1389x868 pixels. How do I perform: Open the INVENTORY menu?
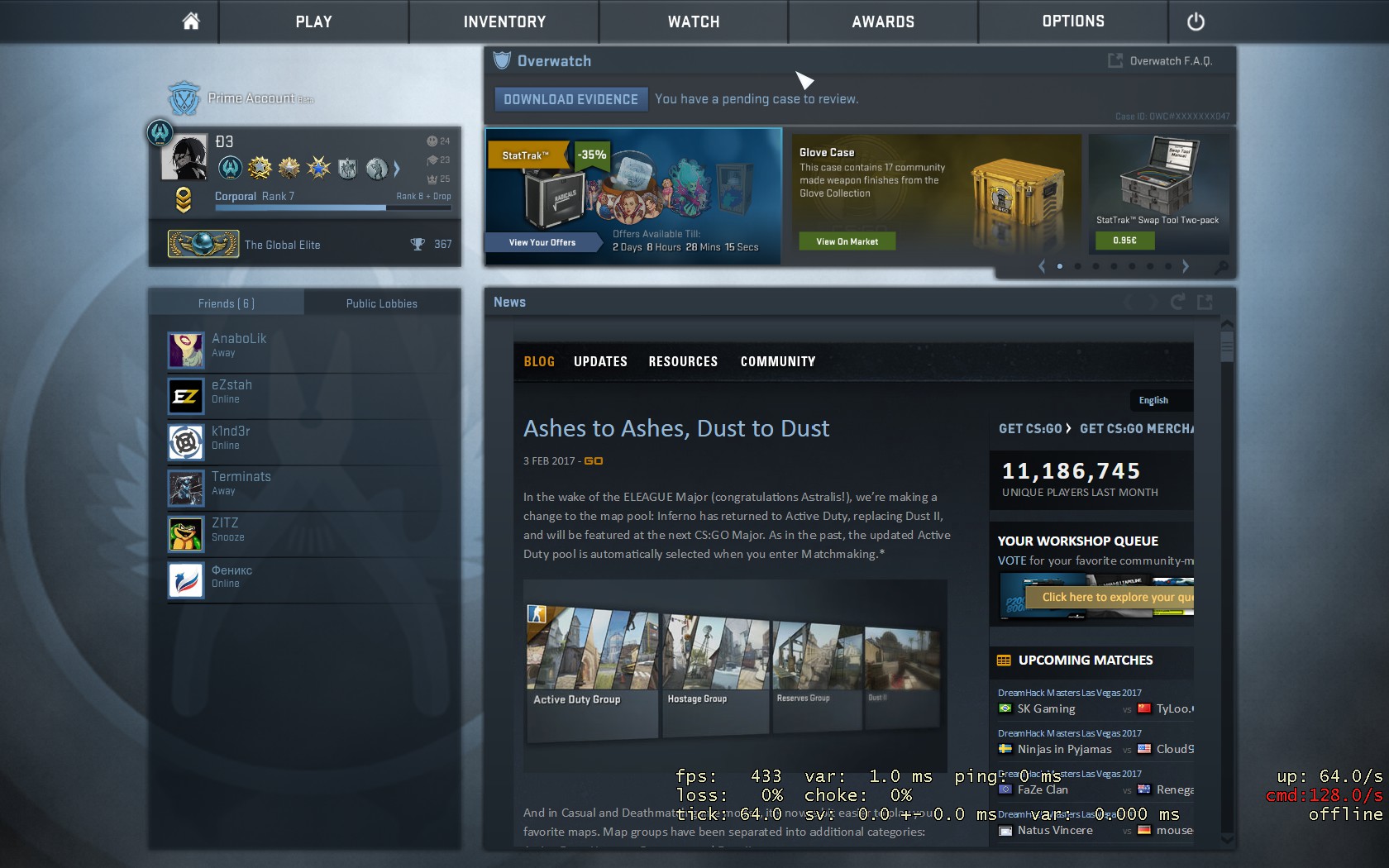coord(504,21)
